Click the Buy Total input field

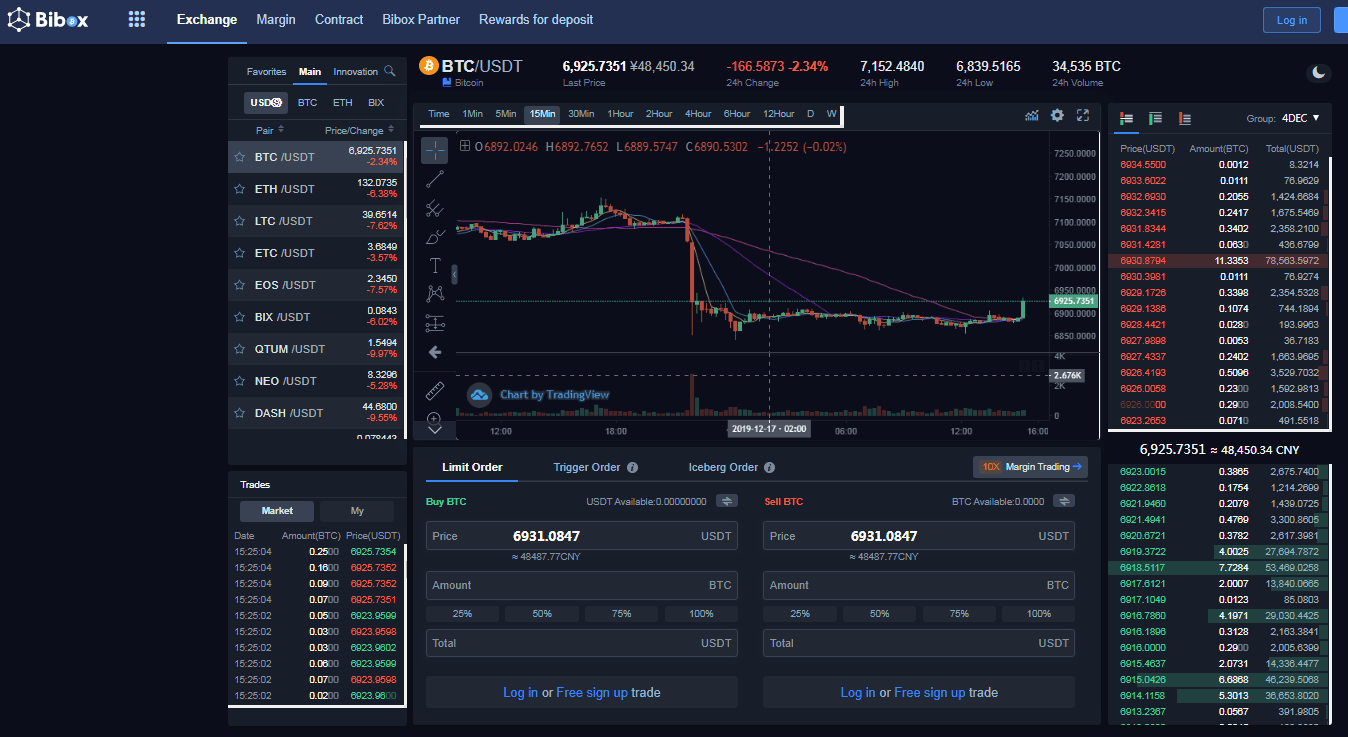pos(582,643)
